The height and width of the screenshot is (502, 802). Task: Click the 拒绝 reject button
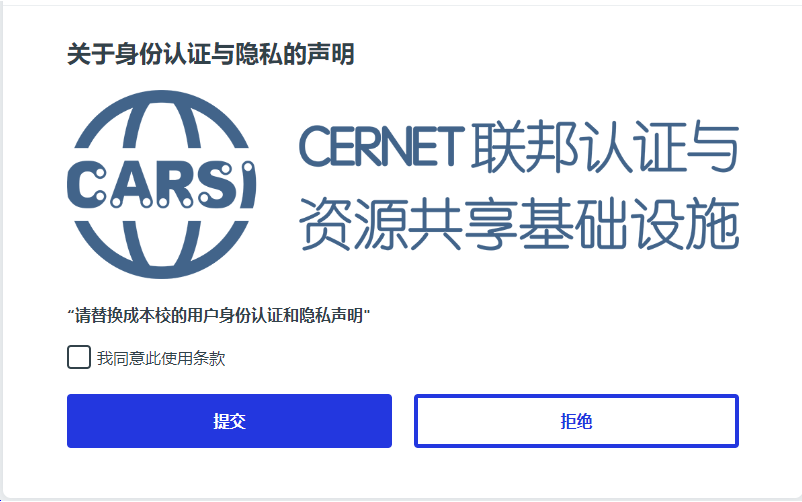(x=576, y=421)
